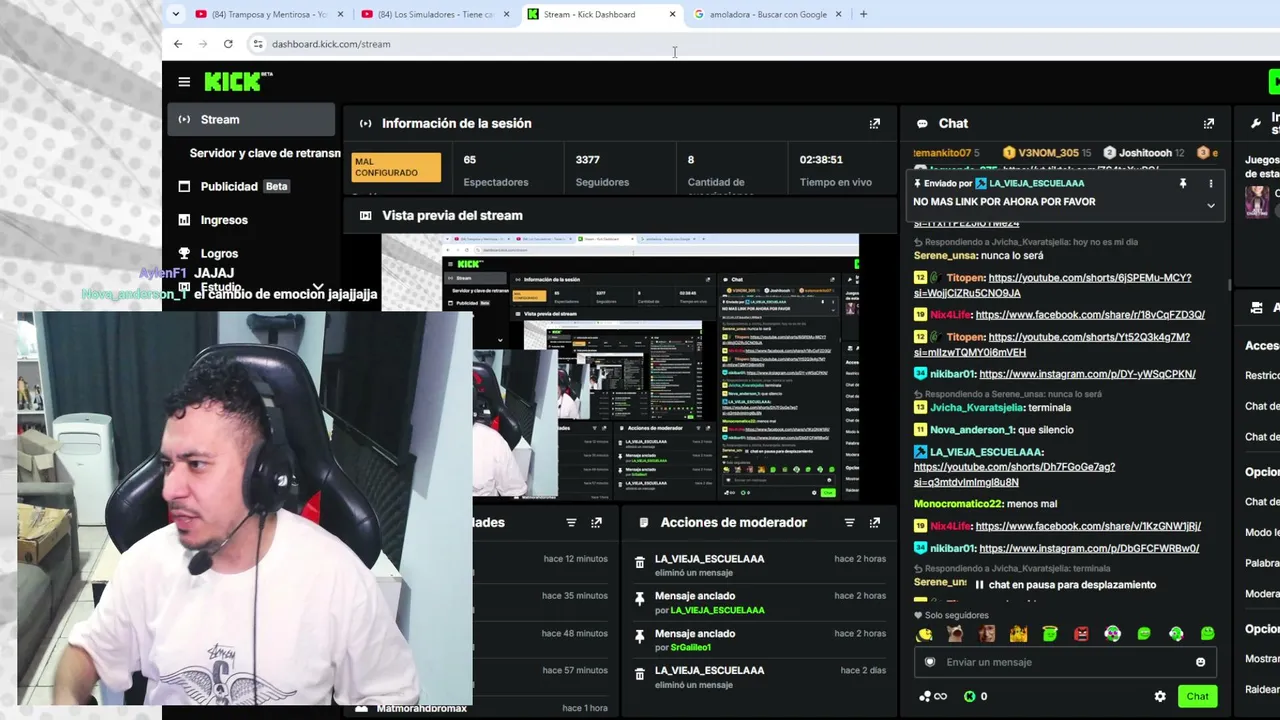1280x720 pixels.
Task: Click username Nova_anderson_1 in chat
Action: [971, 430]
